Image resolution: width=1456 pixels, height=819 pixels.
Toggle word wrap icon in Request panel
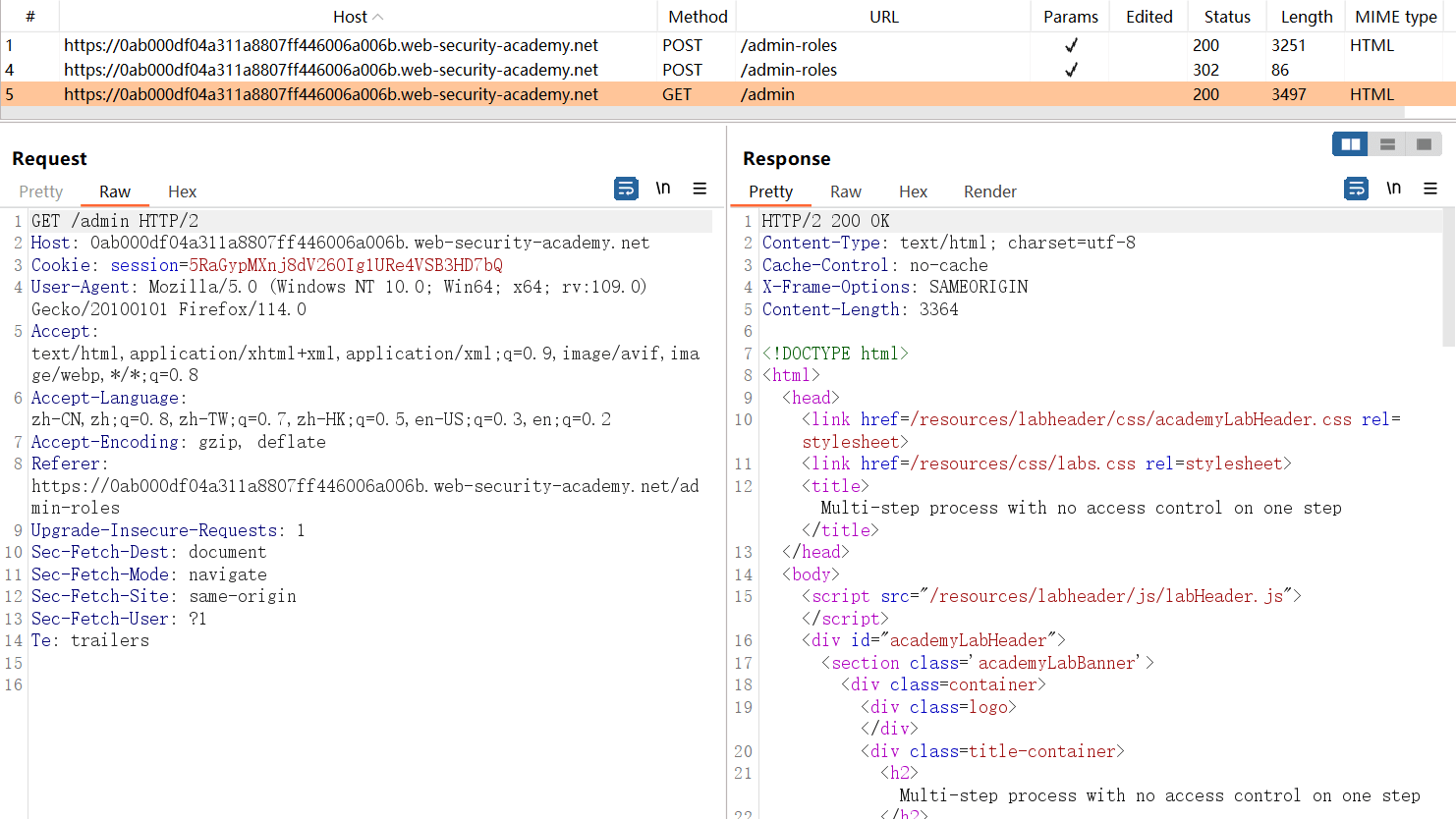(x=626, y=189)
